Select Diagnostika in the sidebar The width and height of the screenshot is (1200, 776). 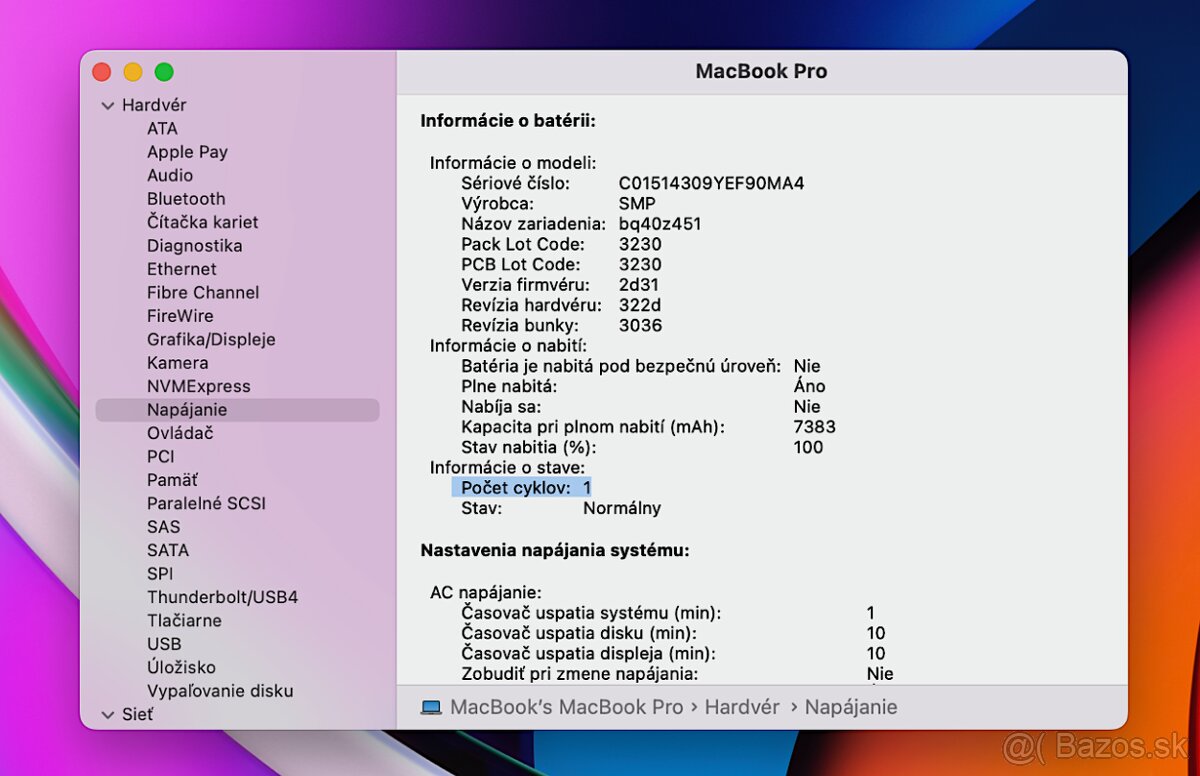(x=192, y=245)
